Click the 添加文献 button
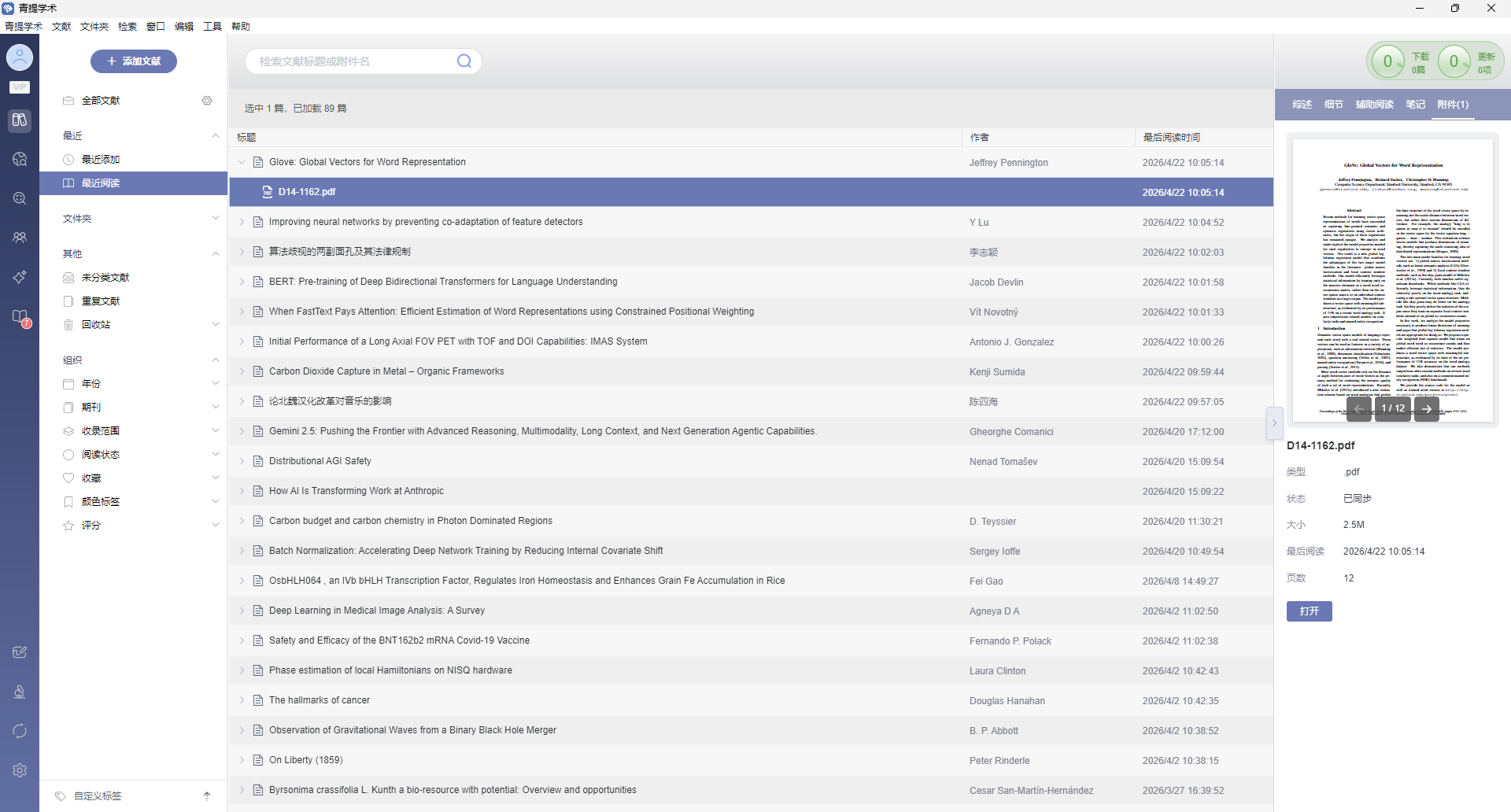The width and height of the screenshot is (1511, 812). click(x=134, y=61)
